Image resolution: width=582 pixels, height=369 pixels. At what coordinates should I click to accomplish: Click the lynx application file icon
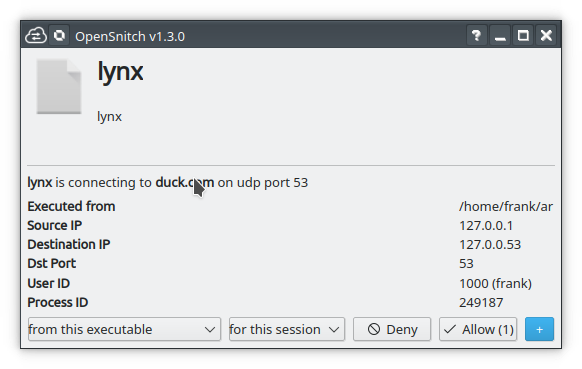coord(59,86)
